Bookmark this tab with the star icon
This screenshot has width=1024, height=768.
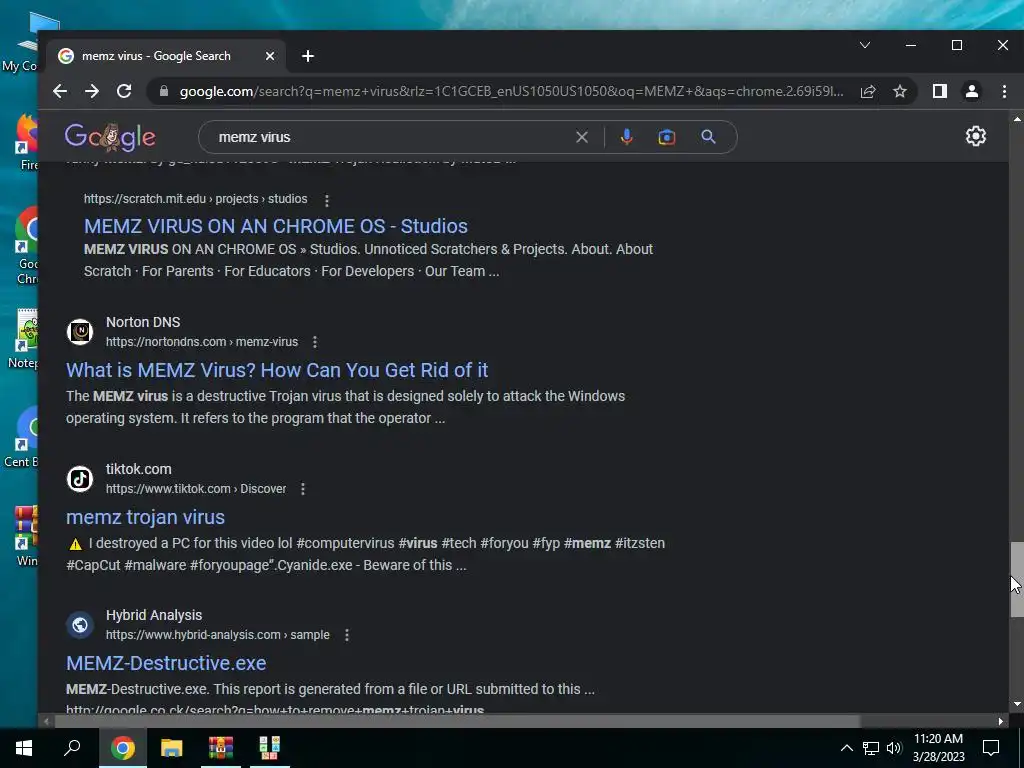coord(900,91)
